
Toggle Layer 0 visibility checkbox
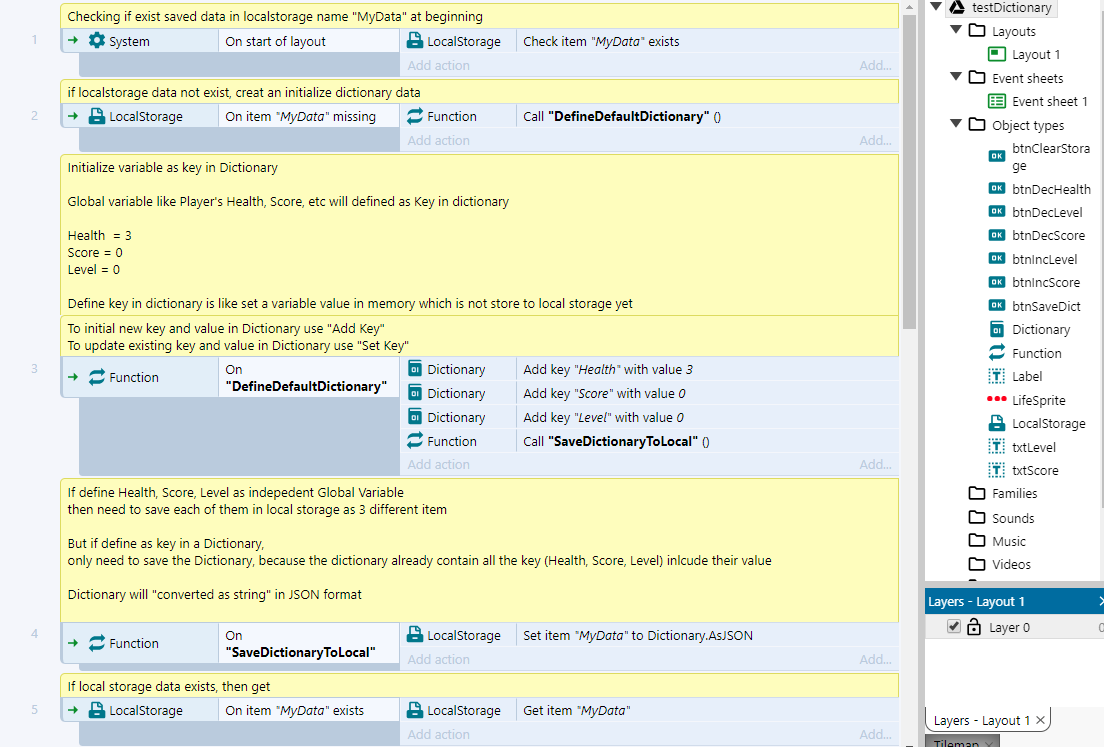pos(953,627)
